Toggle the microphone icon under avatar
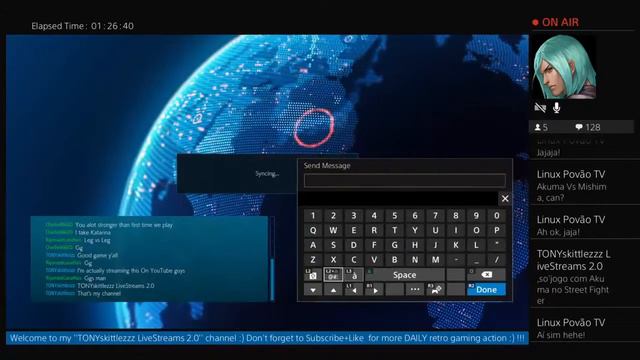 [x=556, y=108]
